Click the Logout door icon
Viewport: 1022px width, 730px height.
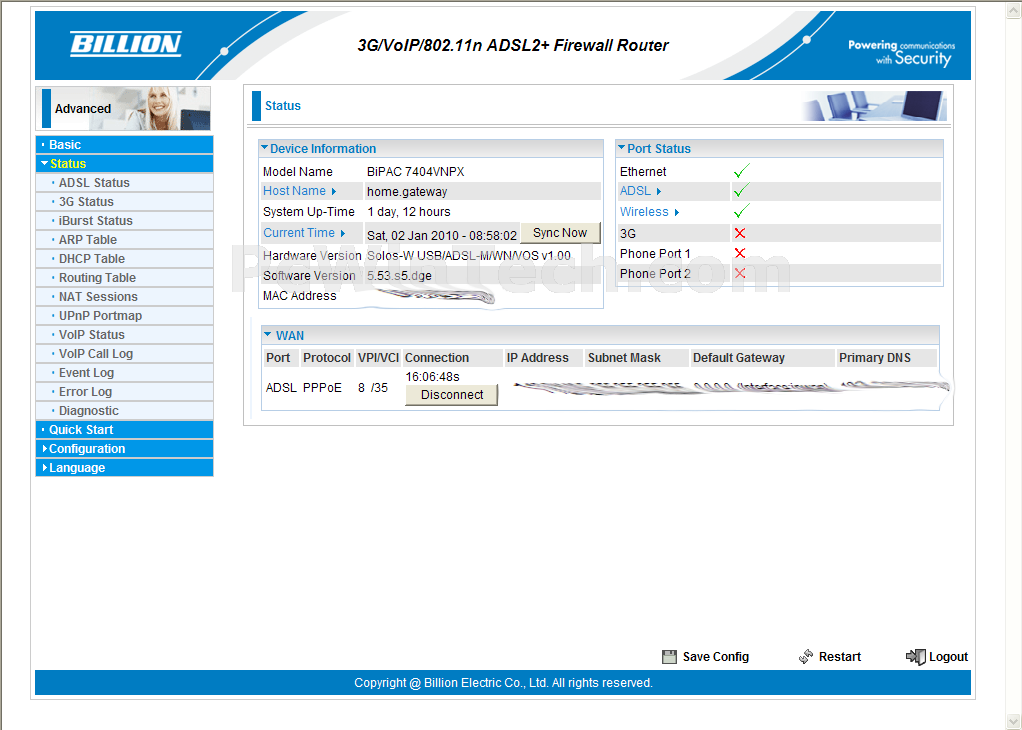coord(916,656)
